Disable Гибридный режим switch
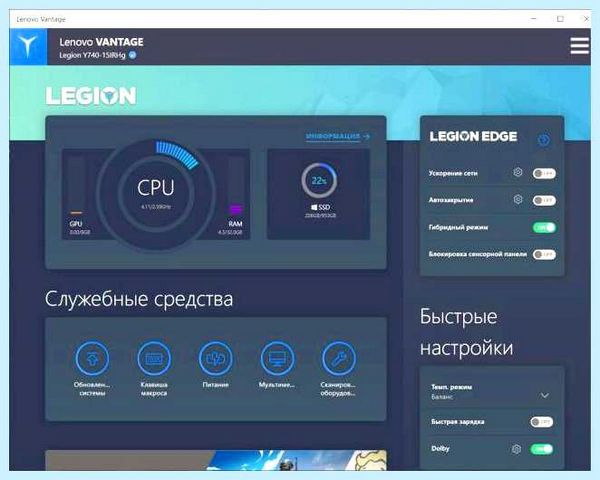This screenshot has height=480, width=600. (x=544, y=228)
